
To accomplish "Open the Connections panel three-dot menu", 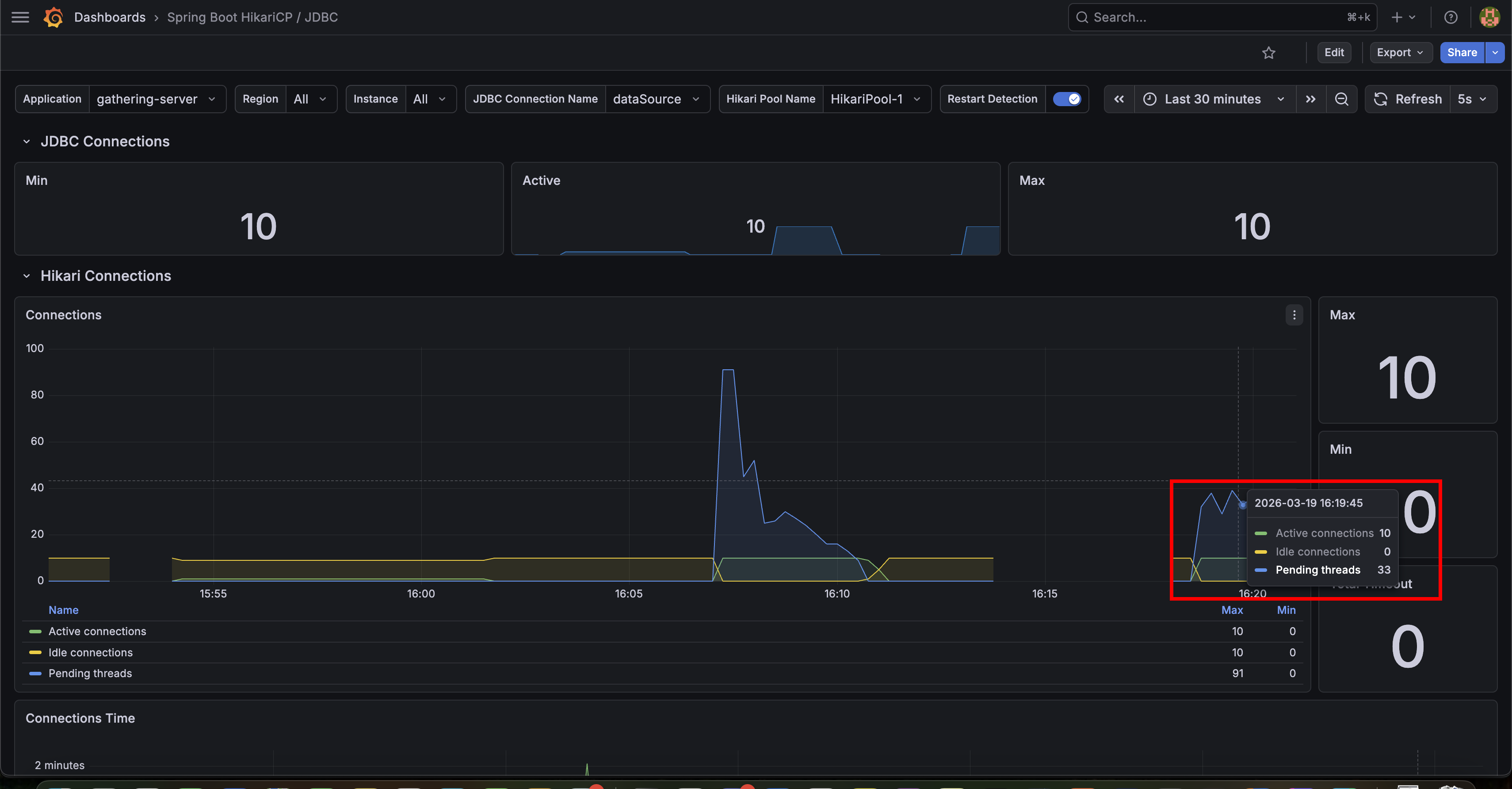I will tap(1294, 314).
